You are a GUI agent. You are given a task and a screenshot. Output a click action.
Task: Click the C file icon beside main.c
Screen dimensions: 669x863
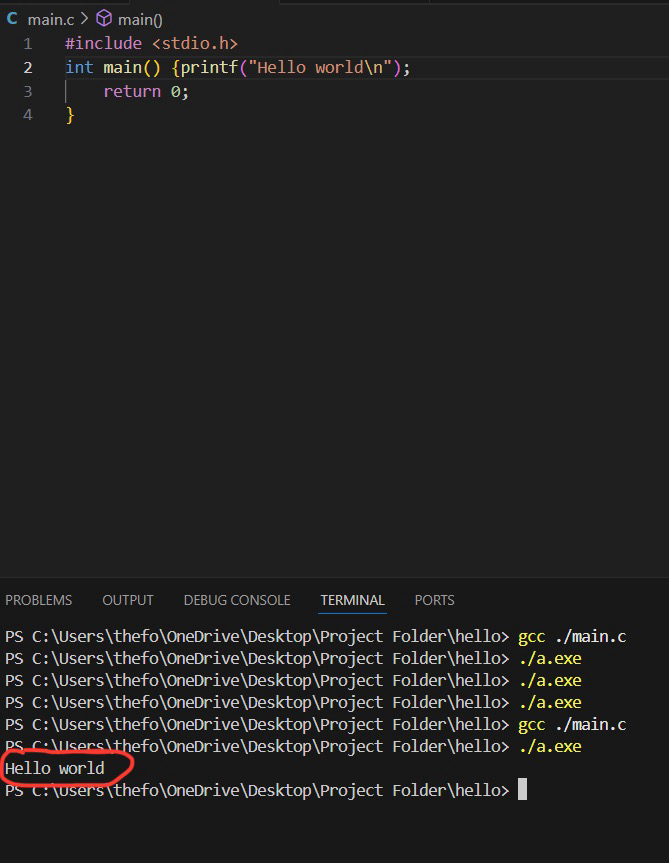[13, 19]
